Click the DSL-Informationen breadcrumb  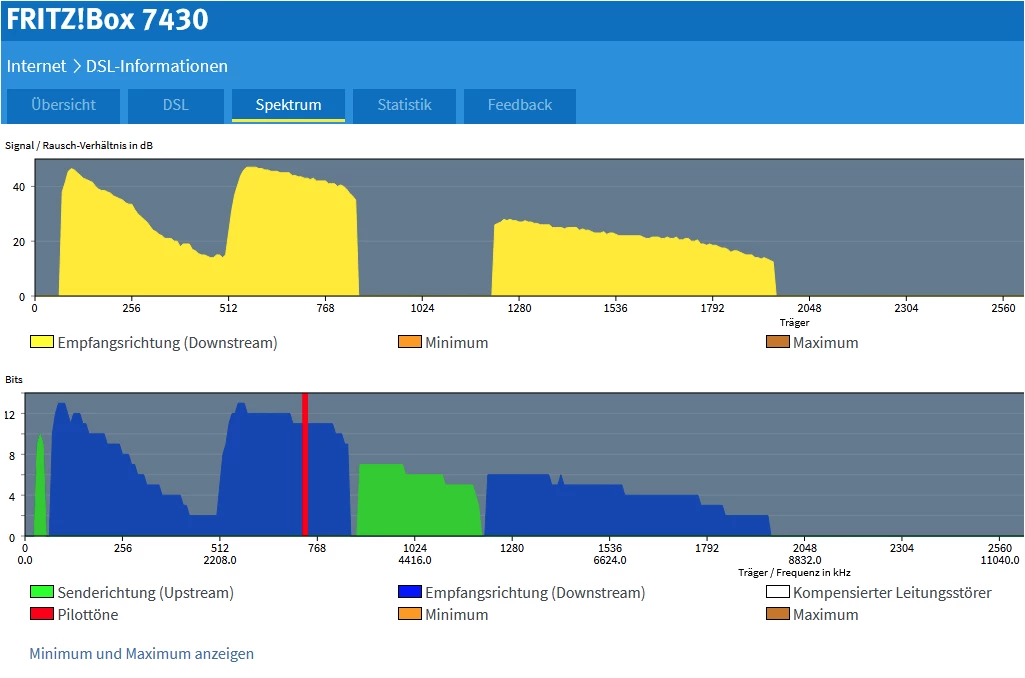pyautogui.click(x=157, y=66)
